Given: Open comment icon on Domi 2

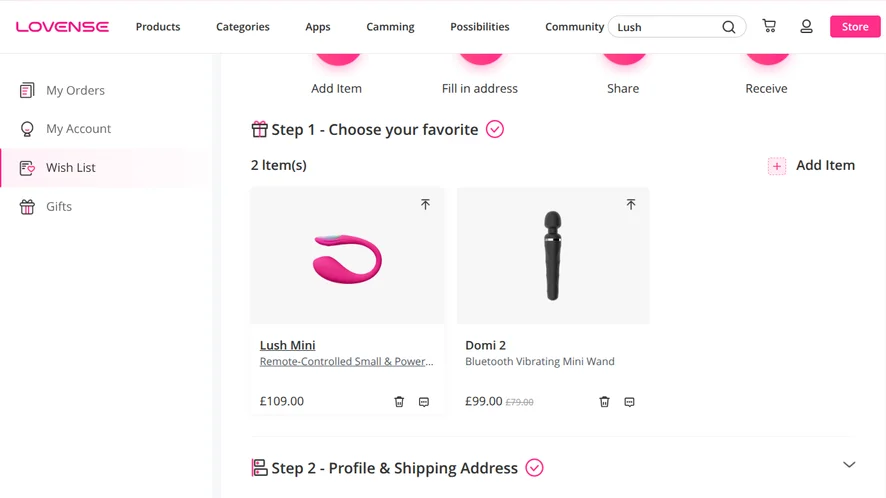Looking at the screenshot, I should [x=629, y=402].
